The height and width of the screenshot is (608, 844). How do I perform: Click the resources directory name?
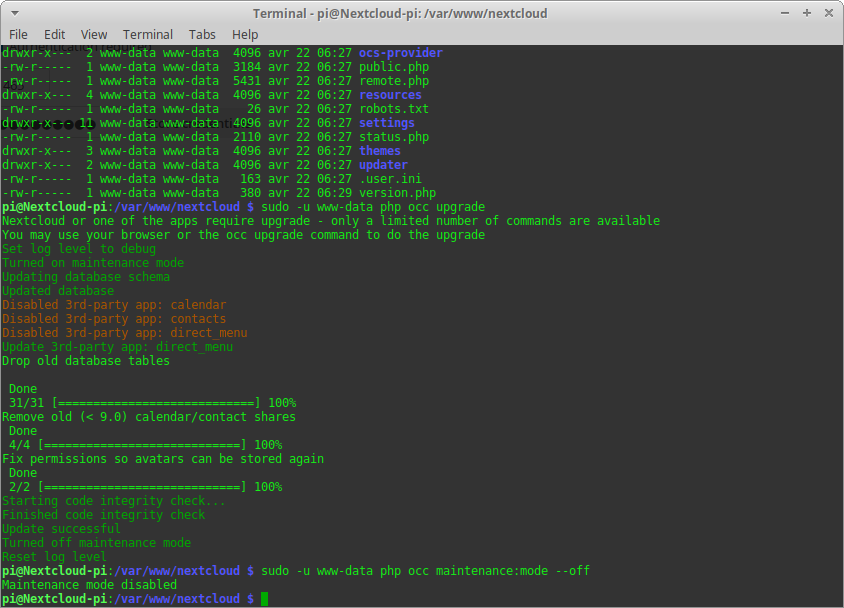(x=390, y=95)
